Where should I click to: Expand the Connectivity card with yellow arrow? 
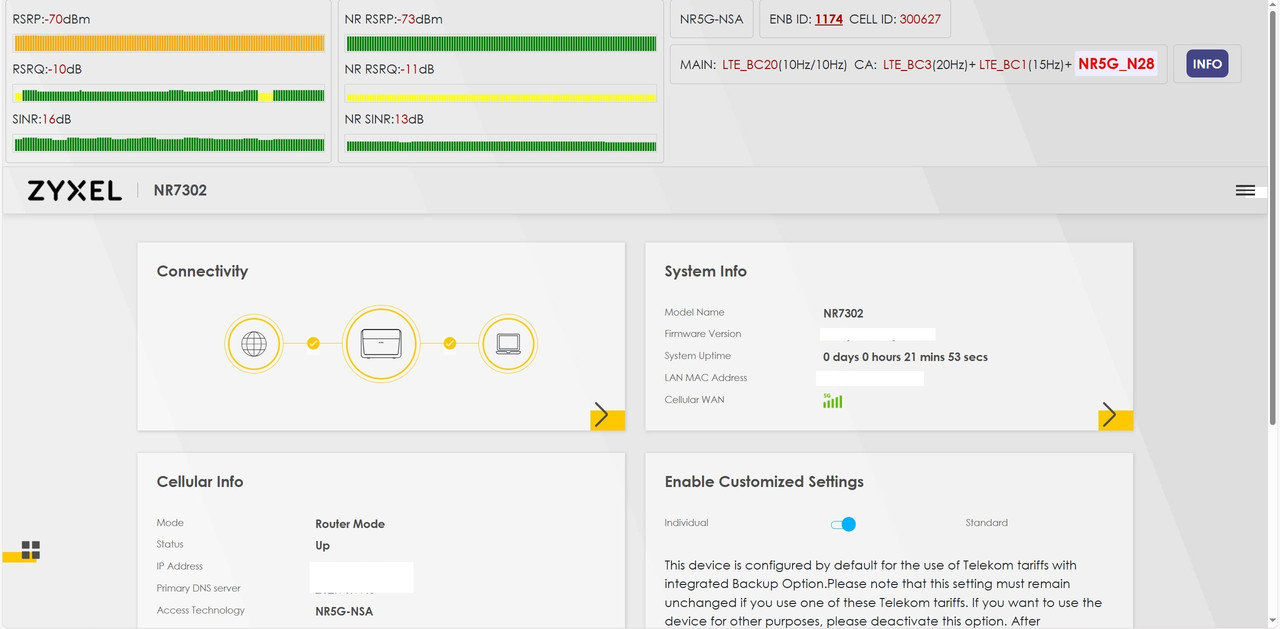607,415
